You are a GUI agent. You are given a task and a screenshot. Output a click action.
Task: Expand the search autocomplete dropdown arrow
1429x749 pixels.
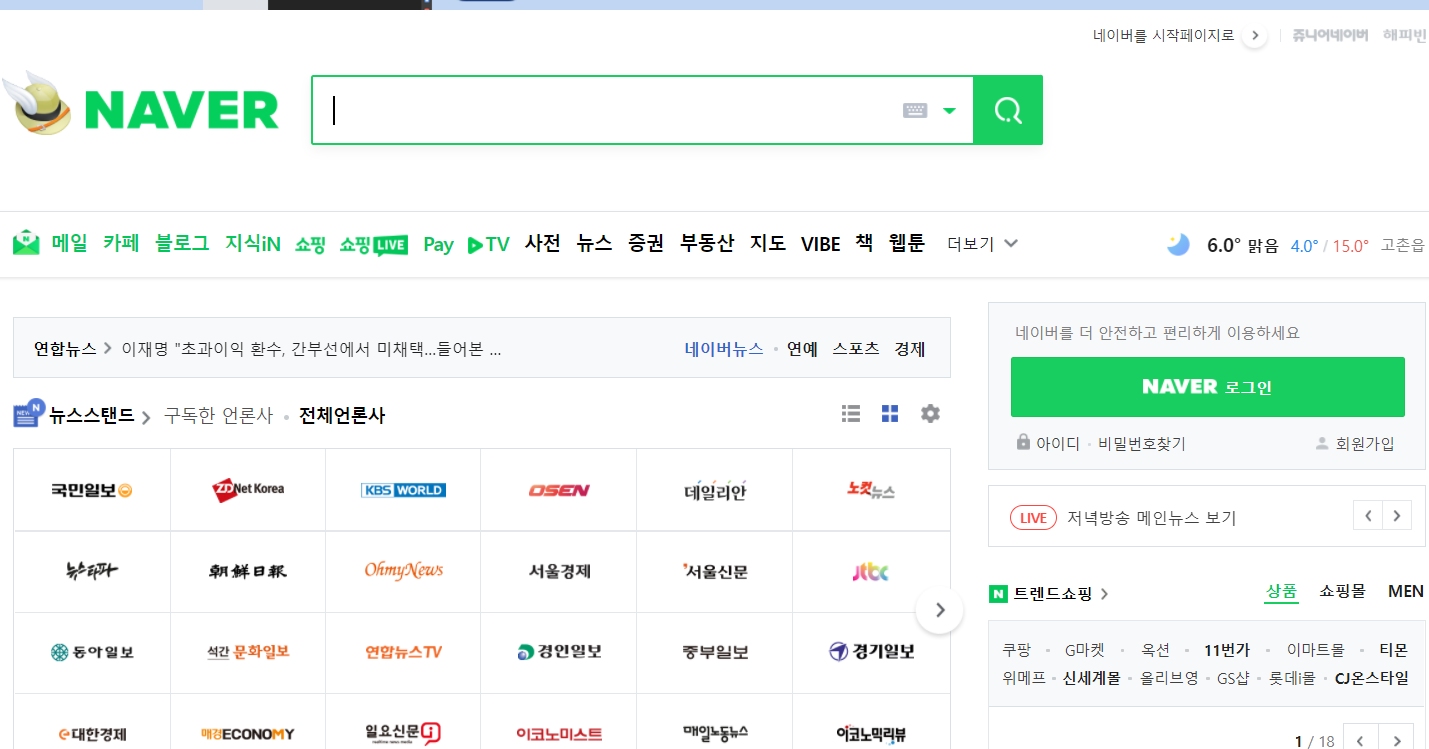(x=949, y=111)
